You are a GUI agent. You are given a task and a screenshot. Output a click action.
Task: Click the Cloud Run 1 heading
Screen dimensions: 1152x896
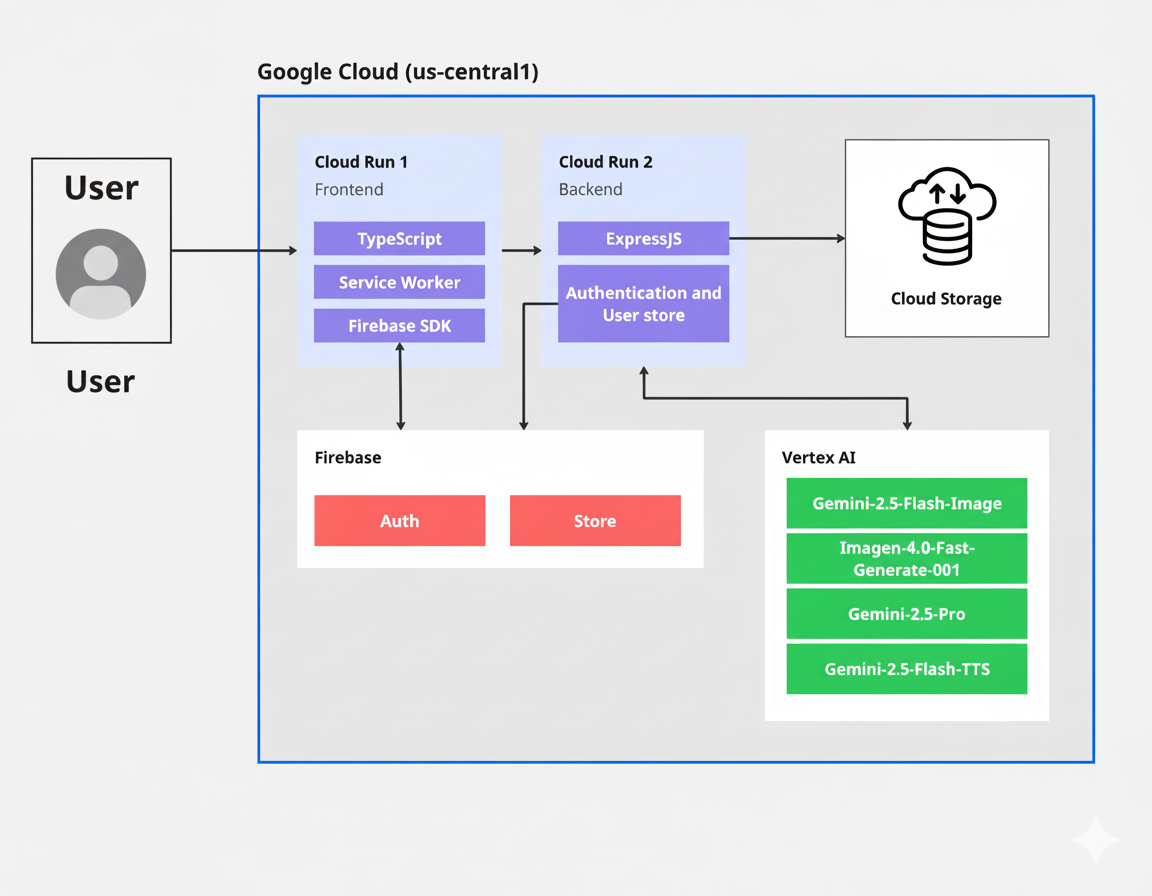pos(361,162)
